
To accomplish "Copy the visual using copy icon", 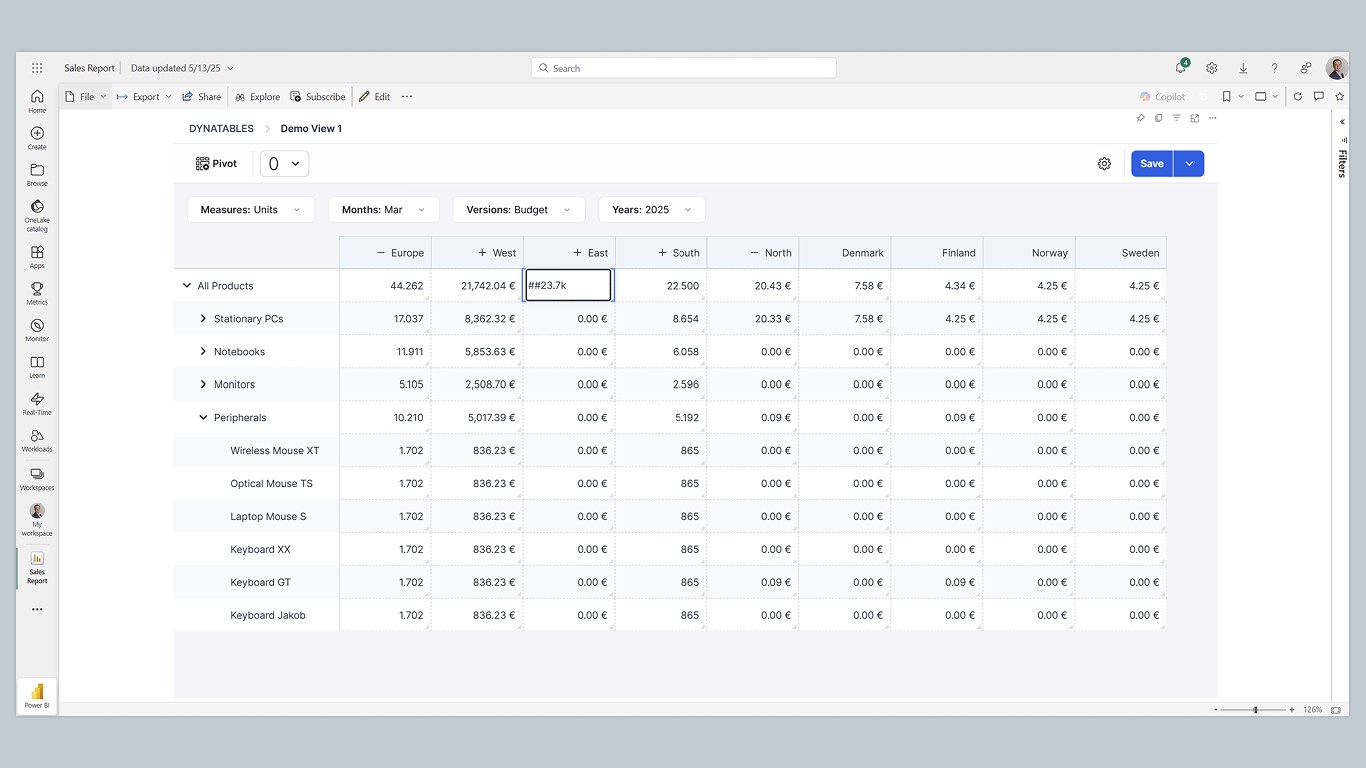I will point(1159,118).
